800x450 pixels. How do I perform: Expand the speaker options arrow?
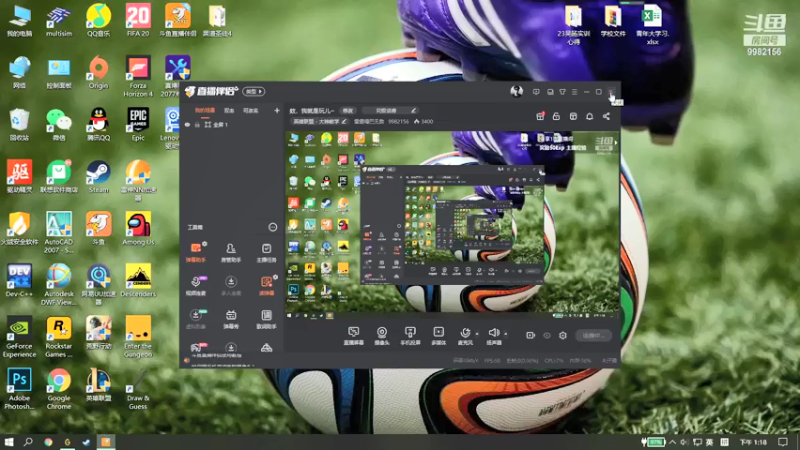click(x=506, y=334)
